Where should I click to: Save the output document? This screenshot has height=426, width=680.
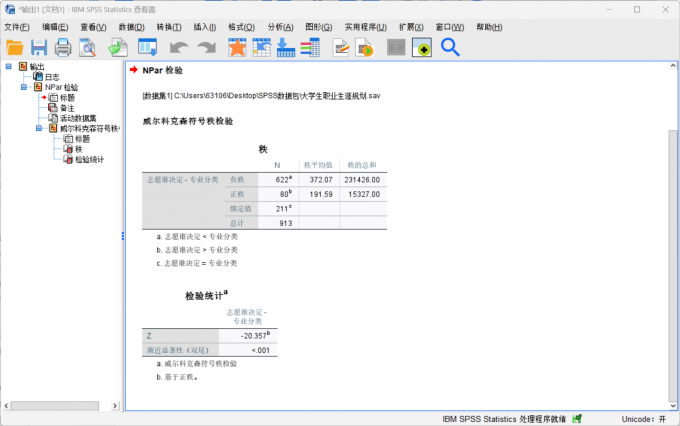tap(39, 47)
